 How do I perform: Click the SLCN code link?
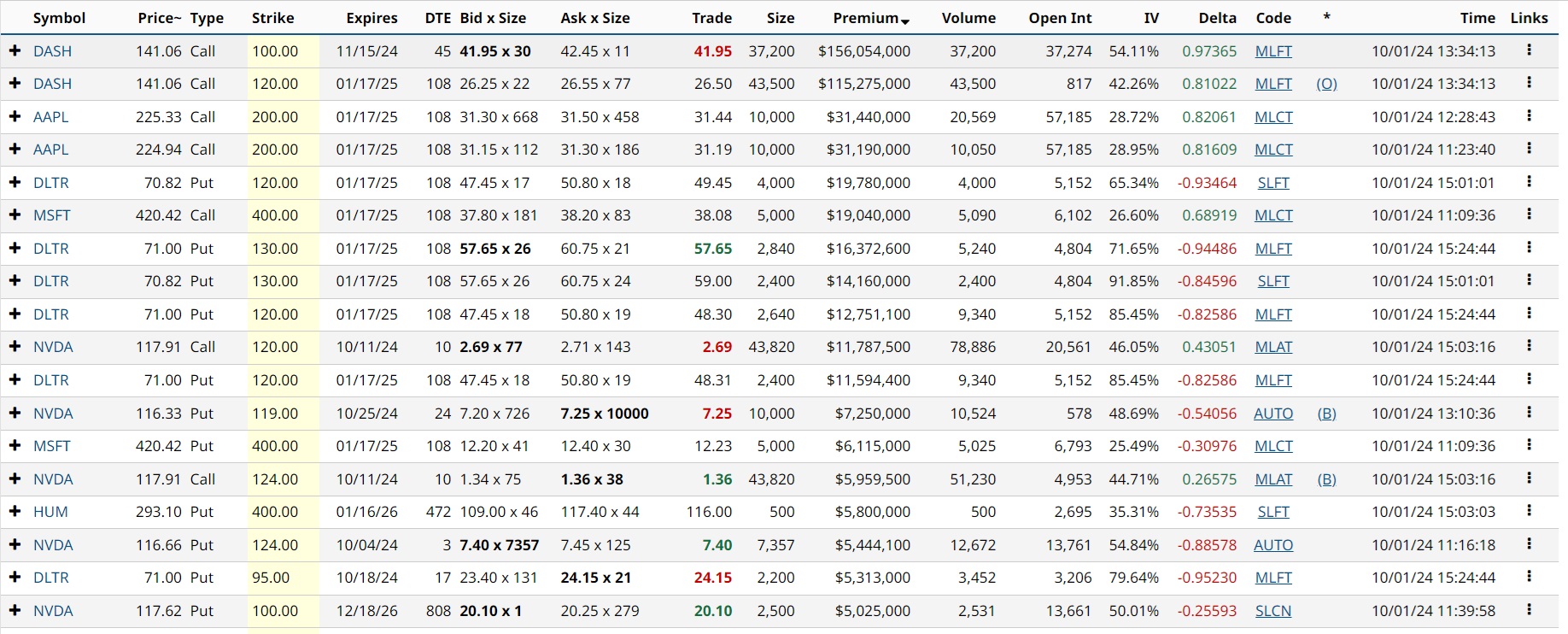1273,611
